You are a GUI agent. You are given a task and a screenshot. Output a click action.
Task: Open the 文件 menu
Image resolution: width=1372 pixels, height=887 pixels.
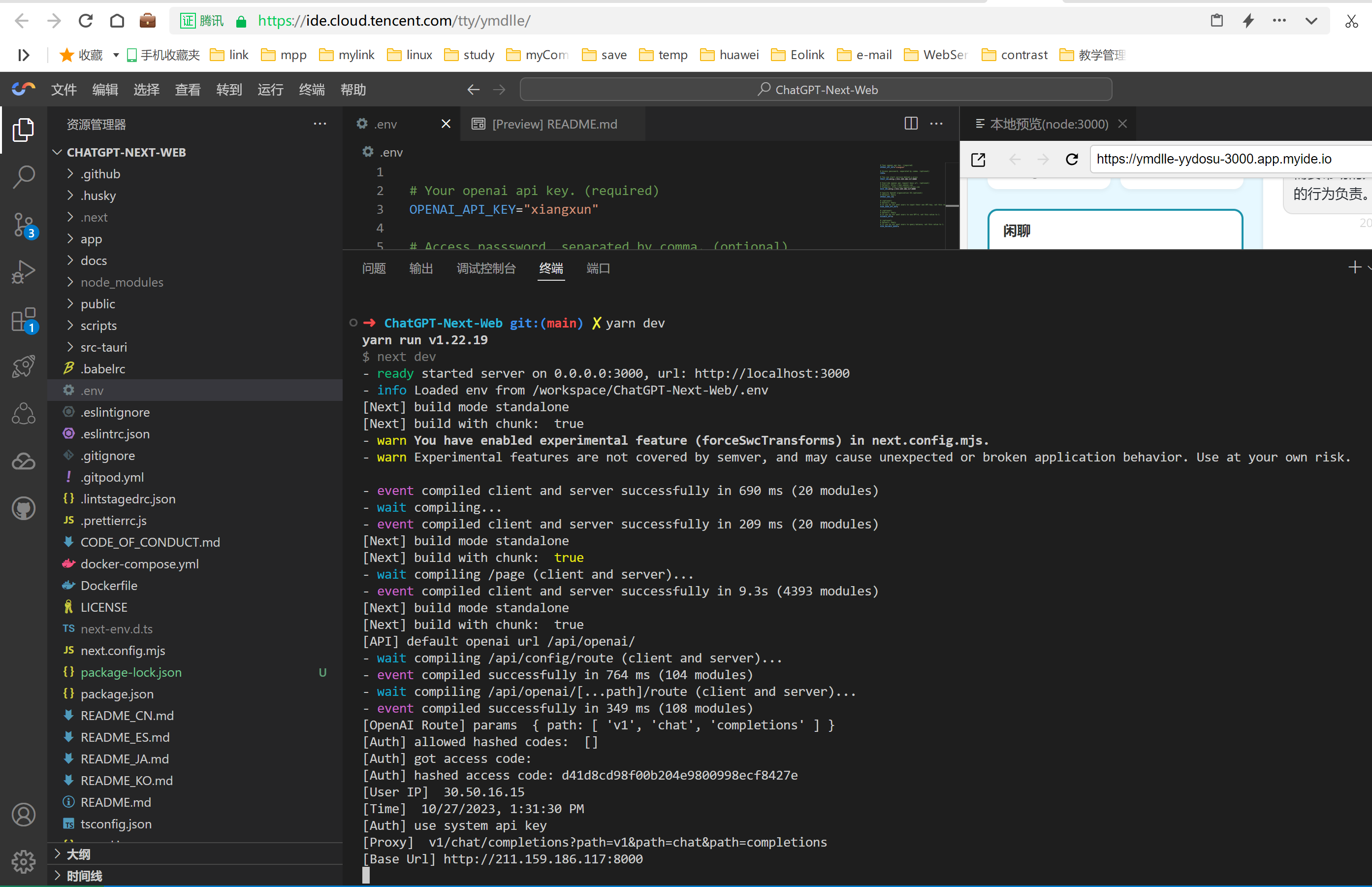64,90
